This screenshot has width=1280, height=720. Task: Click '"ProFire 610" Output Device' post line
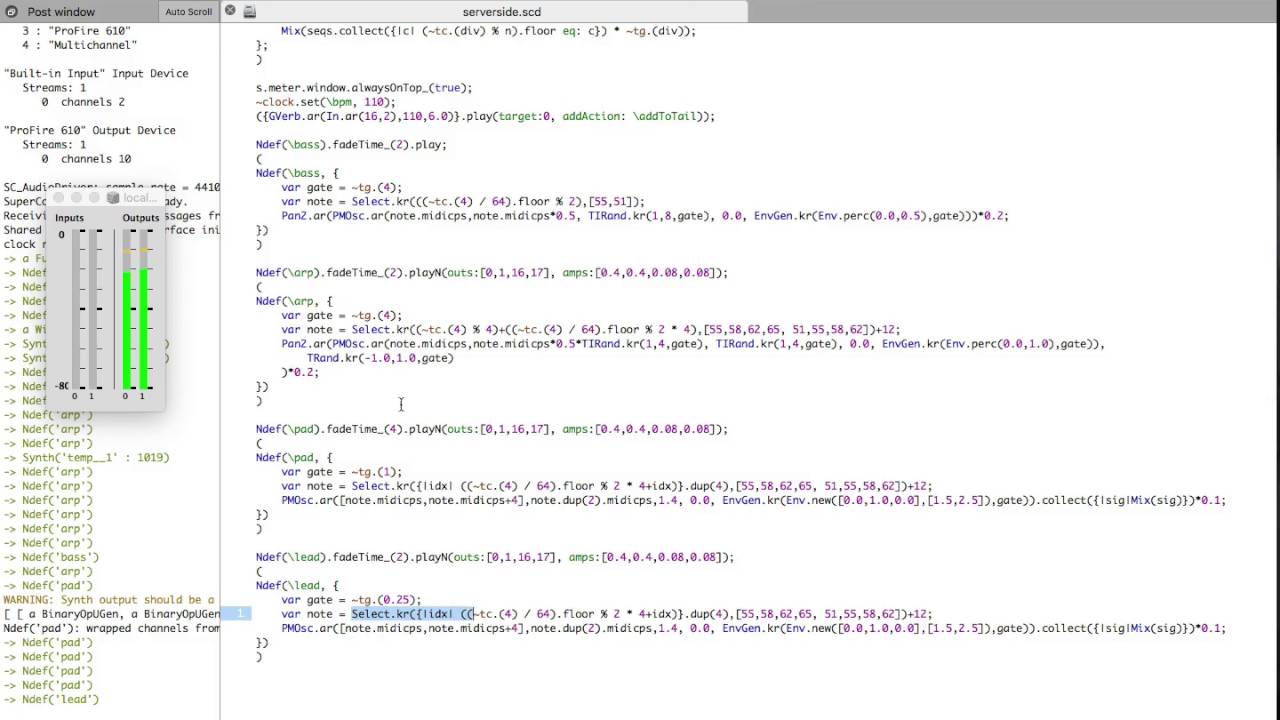[90, 131]
